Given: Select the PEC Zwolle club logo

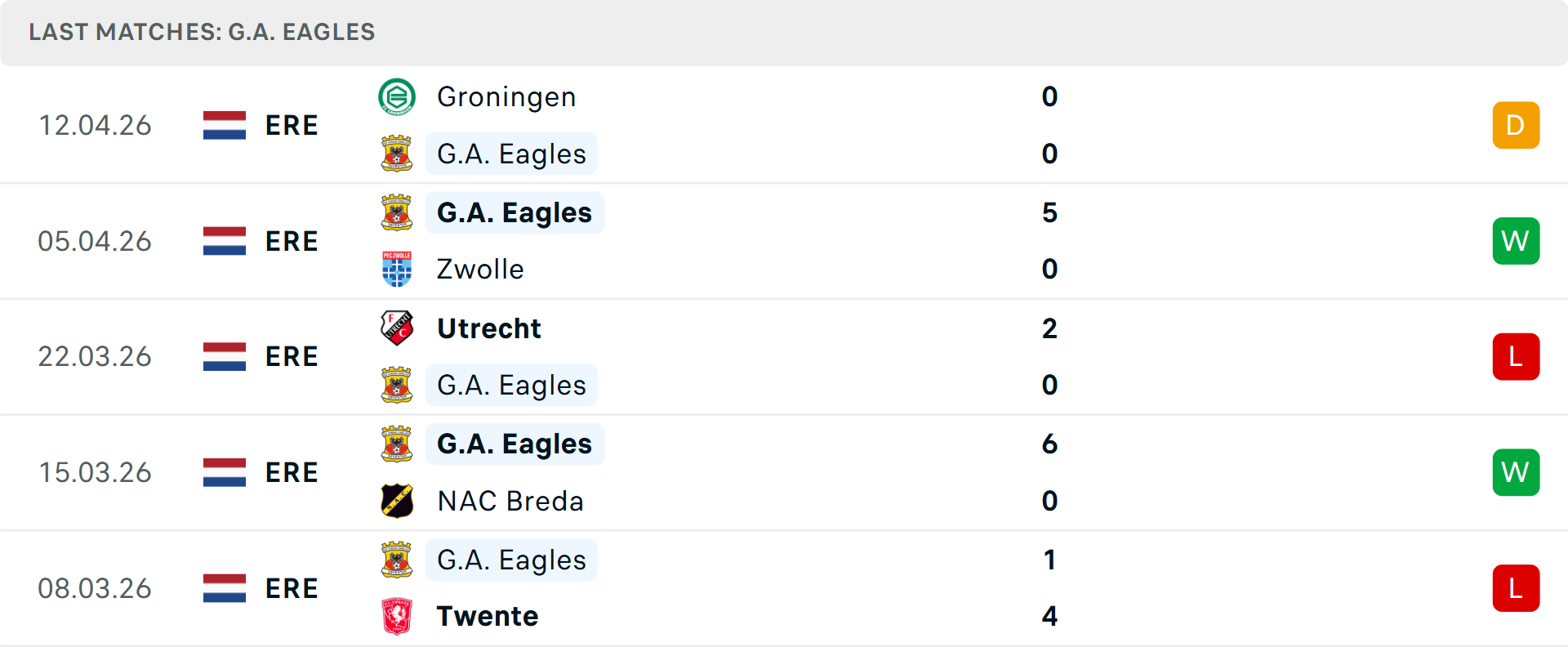Looking at the screenshot, I should [x=398, y=269].
